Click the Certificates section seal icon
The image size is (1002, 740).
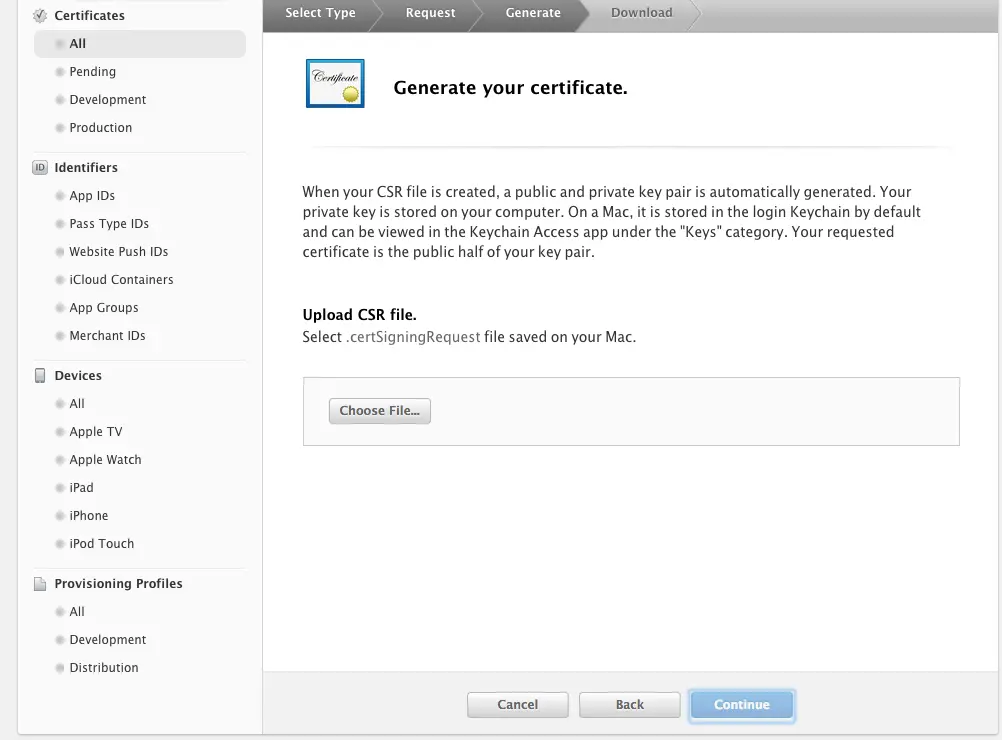(40, 16)
